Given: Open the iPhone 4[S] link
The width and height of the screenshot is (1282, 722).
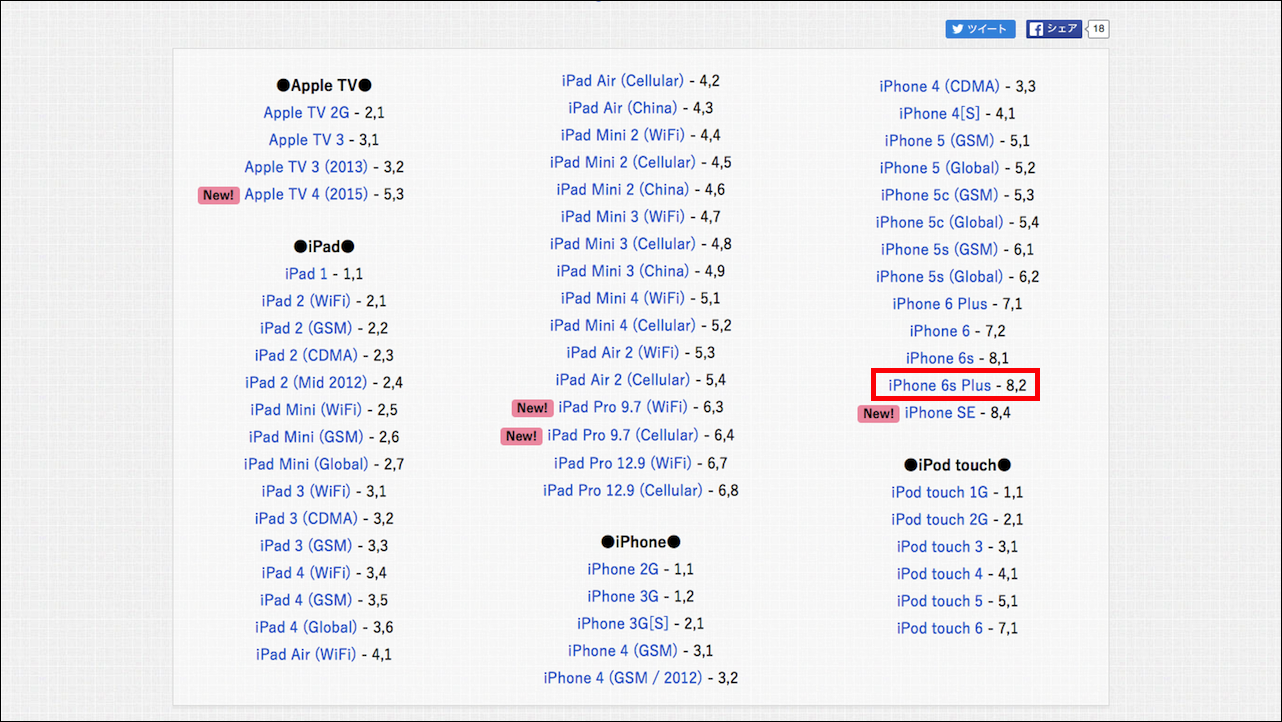Looking at the screenshot, I should click(940, 113).
